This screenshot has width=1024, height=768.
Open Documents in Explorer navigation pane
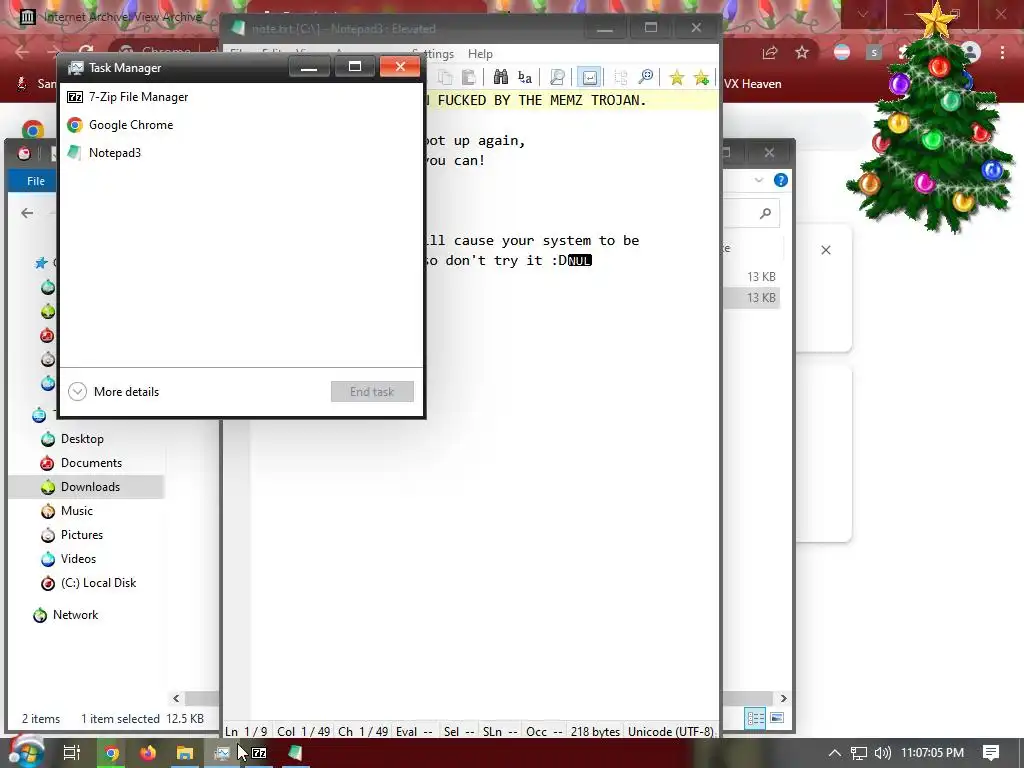click(91, 463)
